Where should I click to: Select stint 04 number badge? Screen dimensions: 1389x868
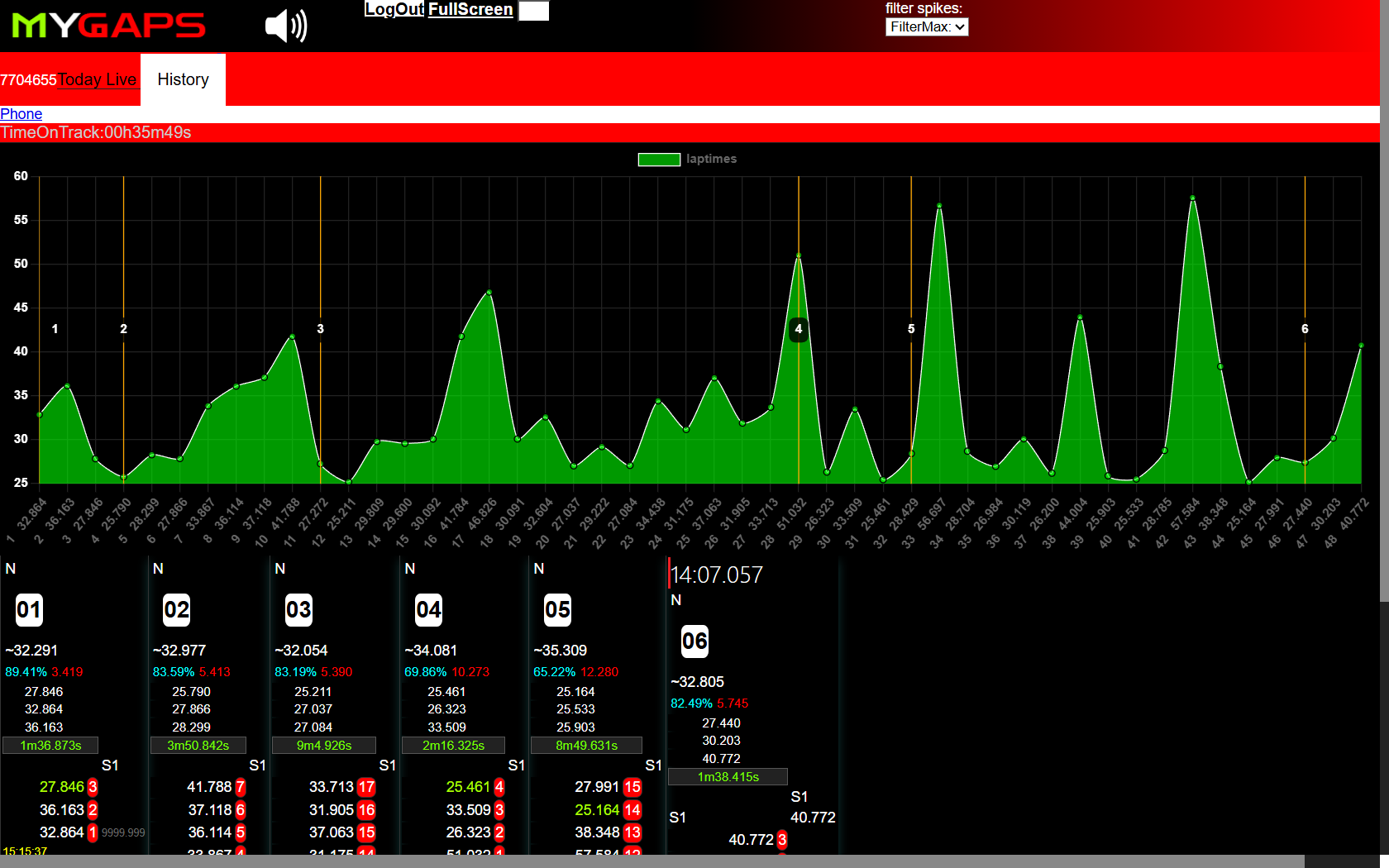pyautogui.click(x=428, y=610)
